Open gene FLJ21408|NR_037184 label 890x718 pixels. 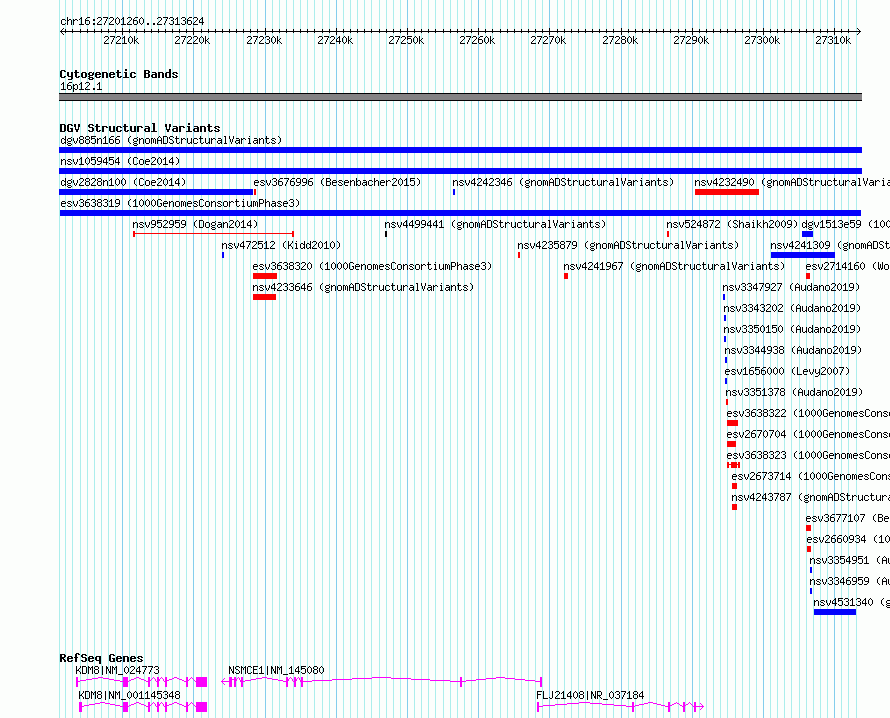[x=590, y=695]
